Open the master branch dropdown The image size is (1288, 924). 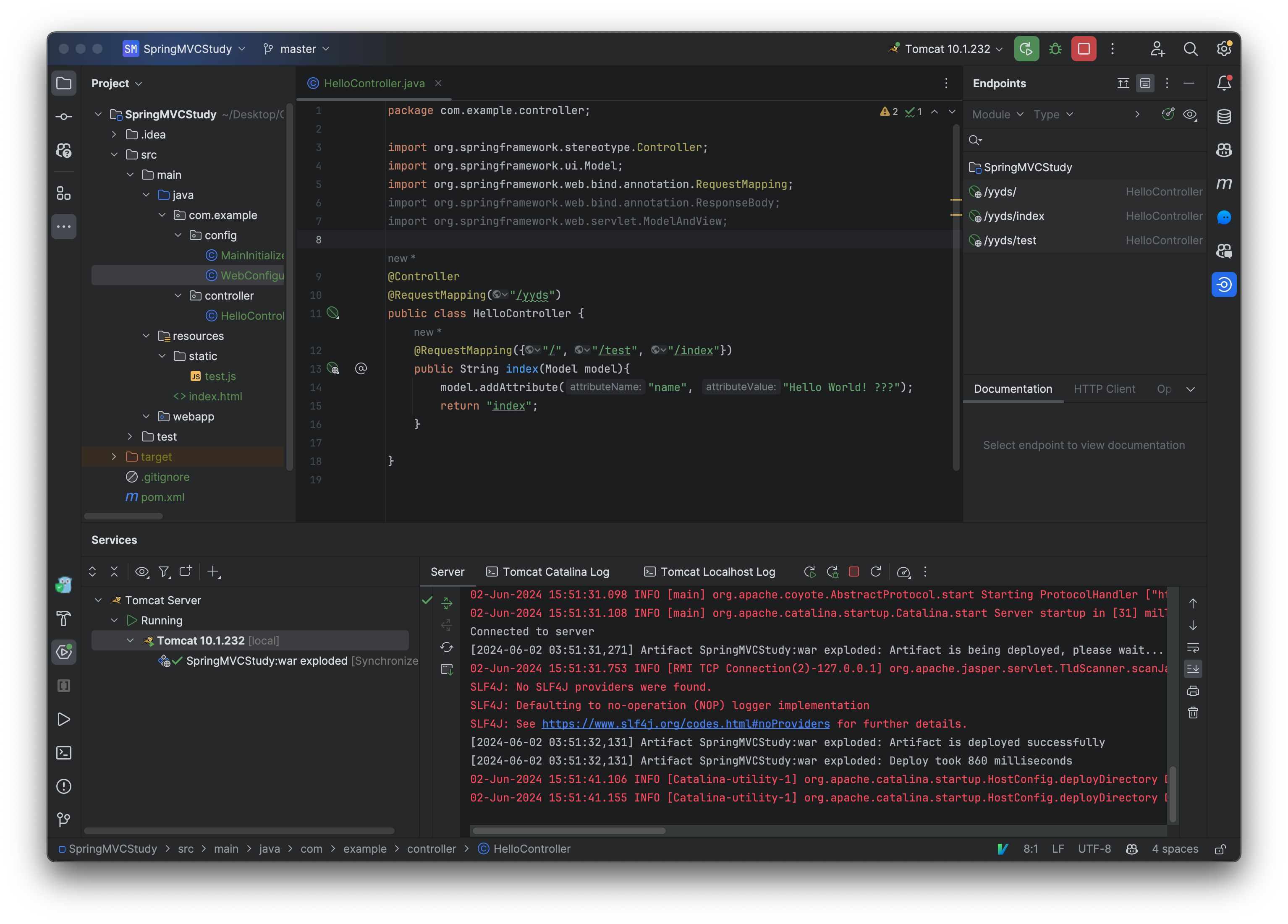click(296, 49)
